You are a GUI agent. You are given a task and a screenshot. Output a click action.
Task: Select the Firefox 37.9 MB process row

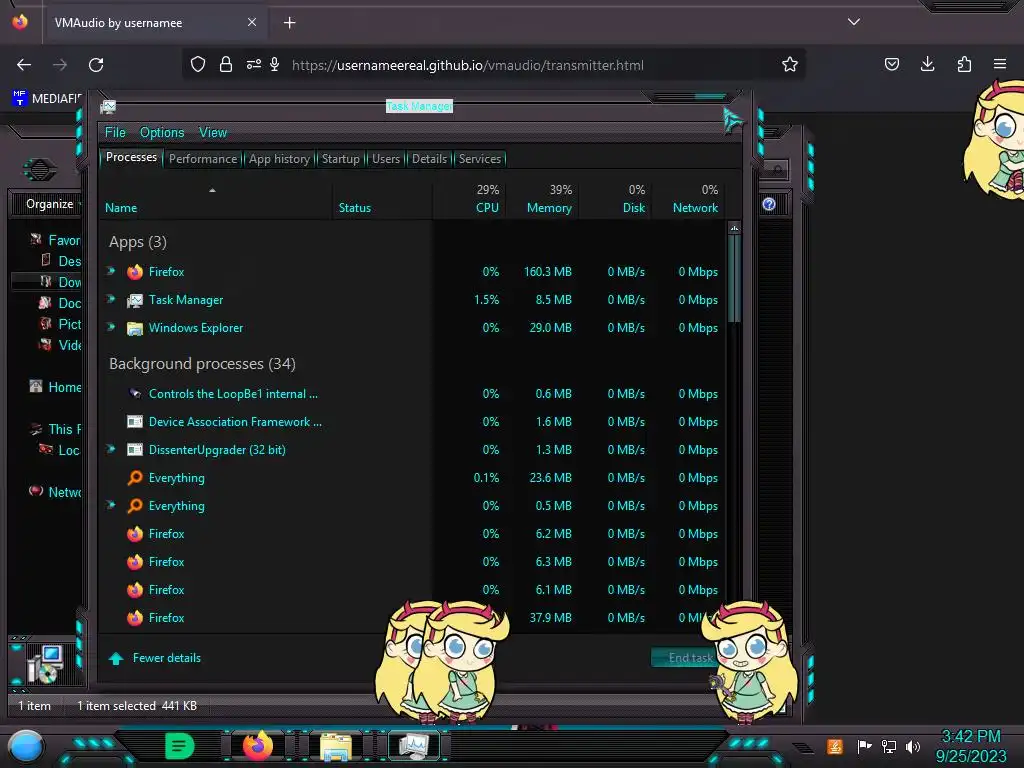(411, 618)
